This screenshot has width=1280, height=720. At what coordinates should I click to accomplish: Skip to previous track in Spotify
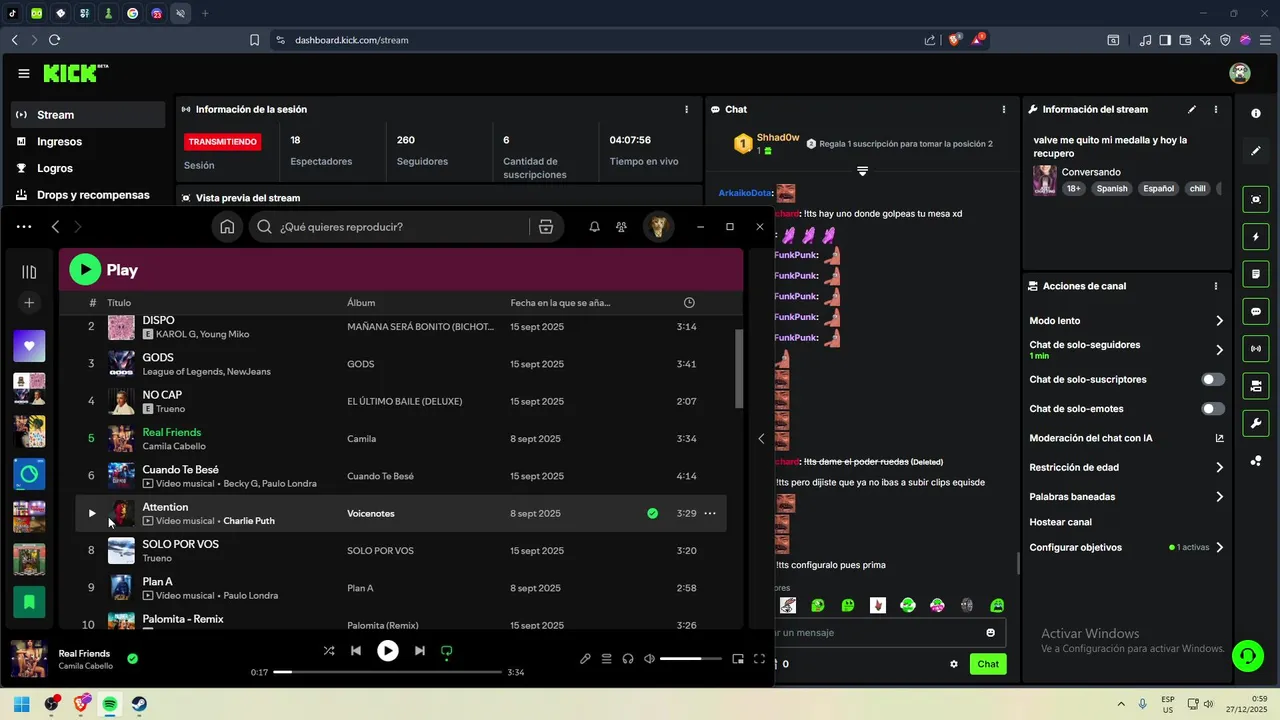coord(356,651)
